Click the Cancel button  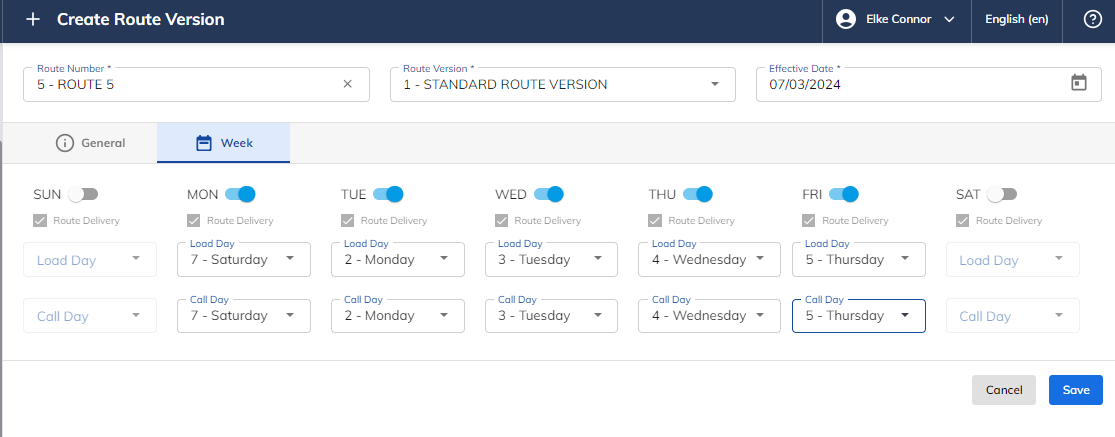(x=1003, y=390)
